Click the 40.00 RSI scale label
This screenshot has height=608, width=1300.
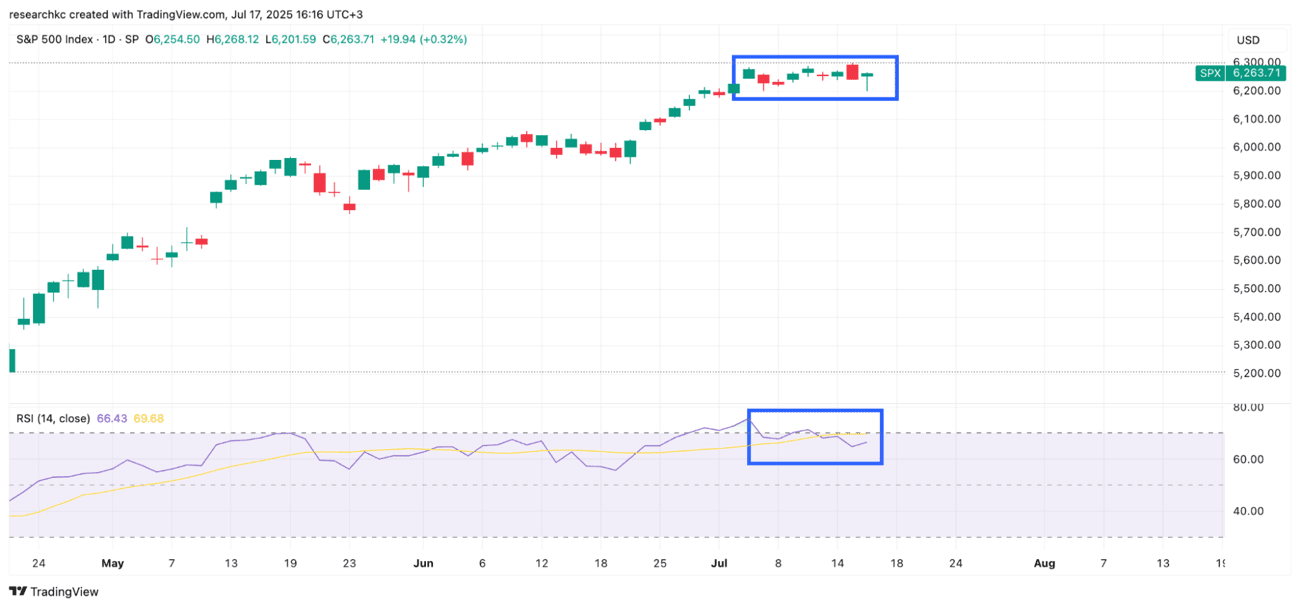click(1249, 511)
